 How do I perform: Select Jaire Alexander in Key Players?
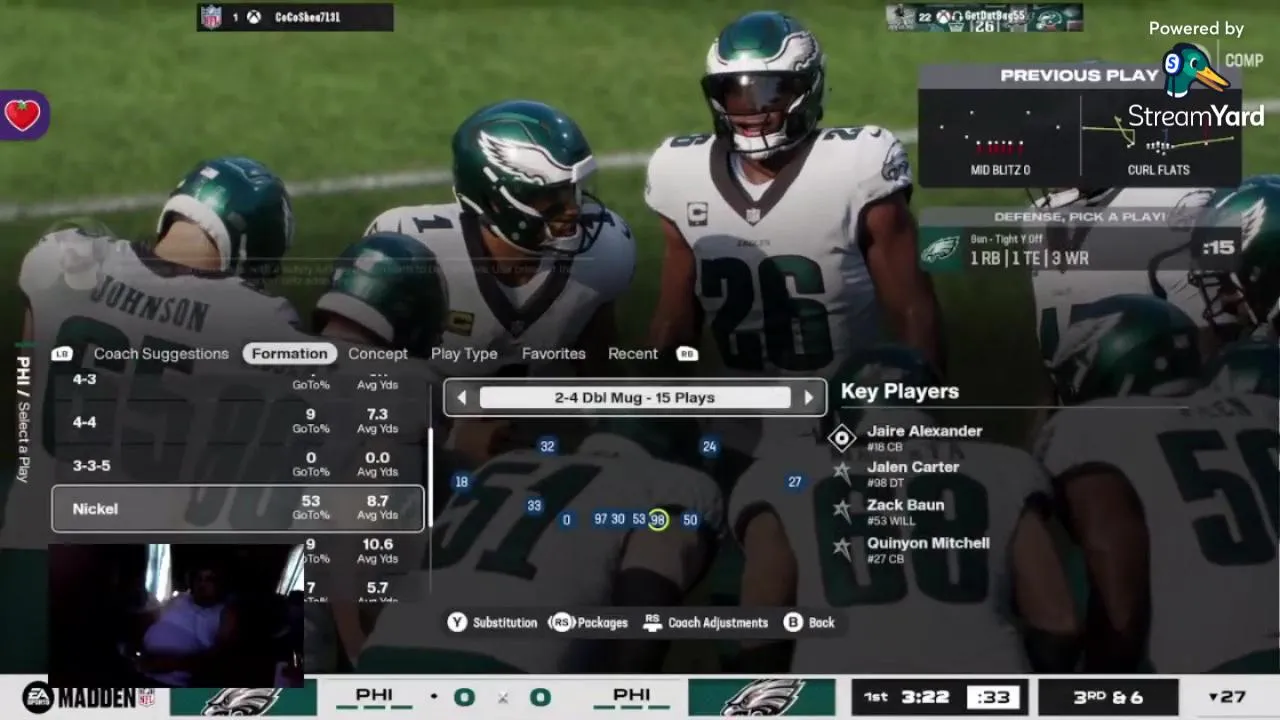(924, 437)
